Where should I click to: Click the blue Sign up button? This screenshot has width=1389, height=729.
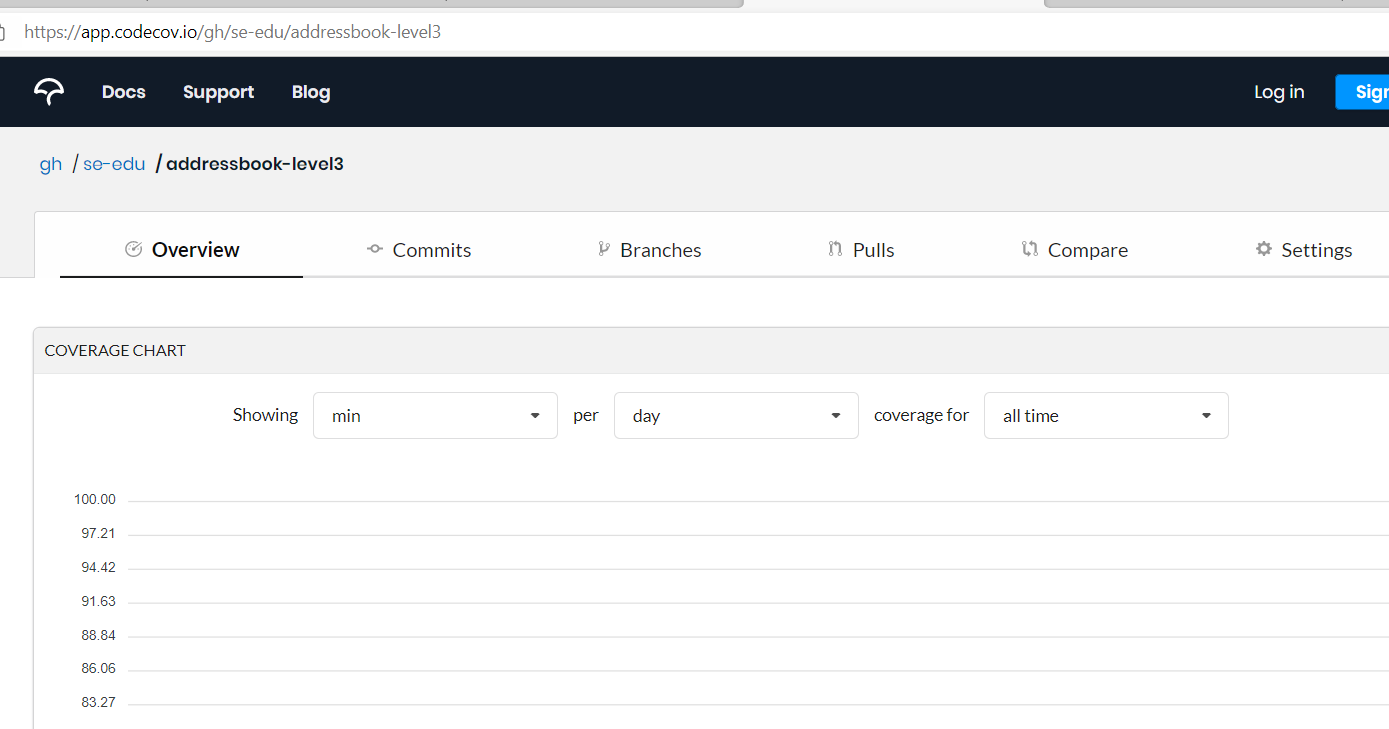pos(1363,92)
